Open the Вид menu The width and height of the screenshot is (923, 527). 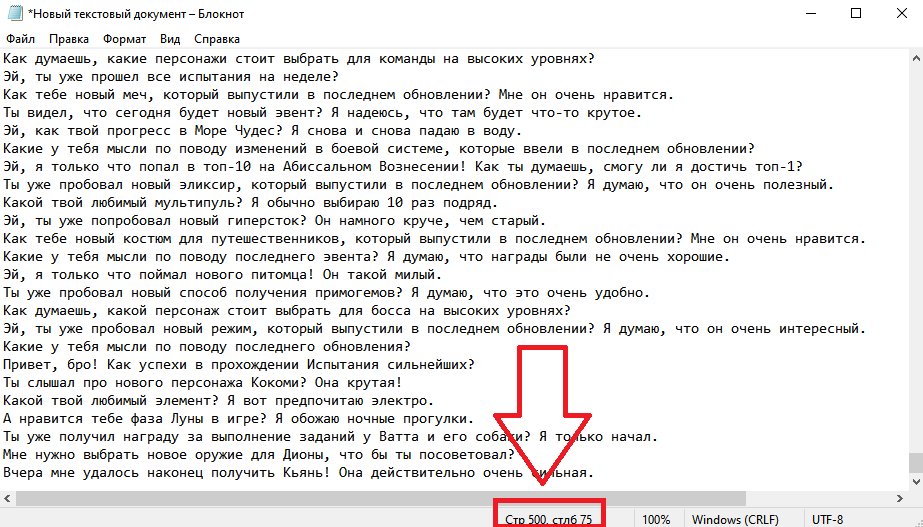(x=170, y=39)
